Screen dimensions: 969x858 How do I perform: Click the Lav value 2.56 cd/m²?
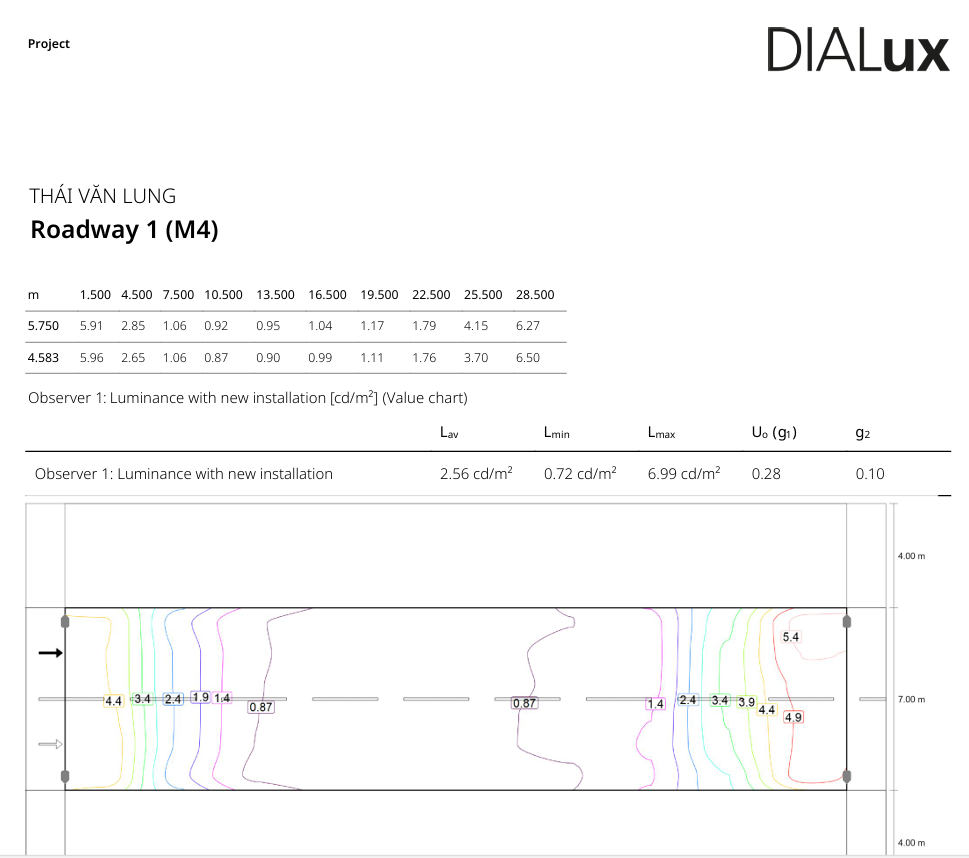pos(476,474)
